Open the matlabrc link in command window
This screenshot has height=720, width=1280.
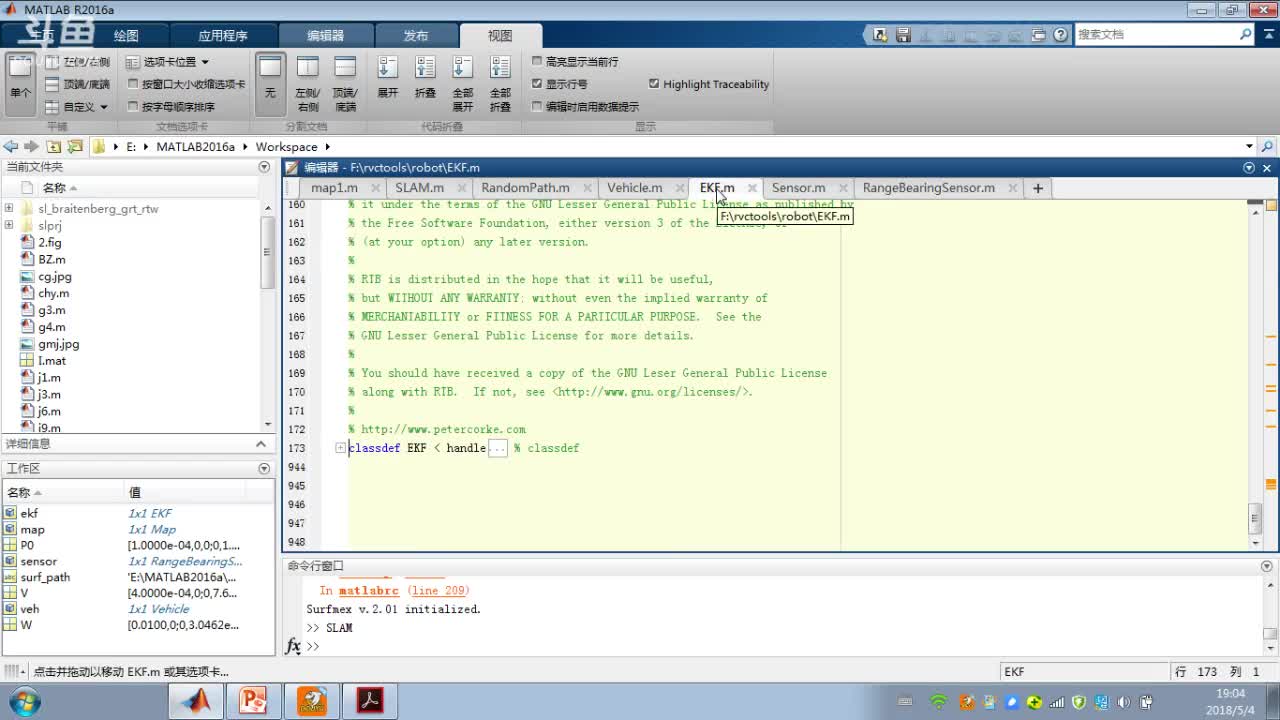[368, 591]
